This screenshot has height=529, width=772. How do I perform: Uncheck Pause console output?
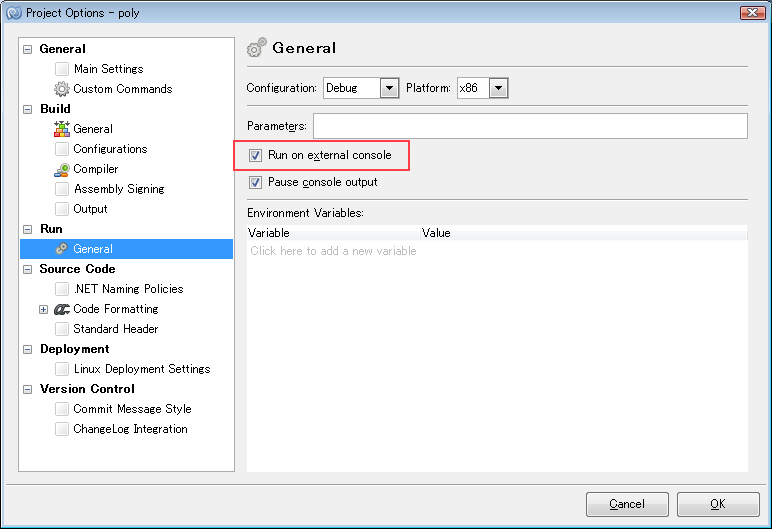click(255, 182)
